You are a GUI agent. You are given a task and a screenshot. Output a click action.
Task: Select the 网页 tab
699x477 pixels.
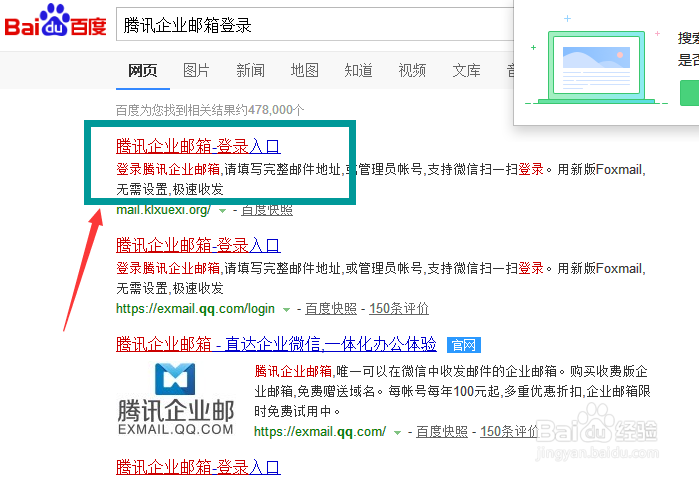click(x=143, y=70)
